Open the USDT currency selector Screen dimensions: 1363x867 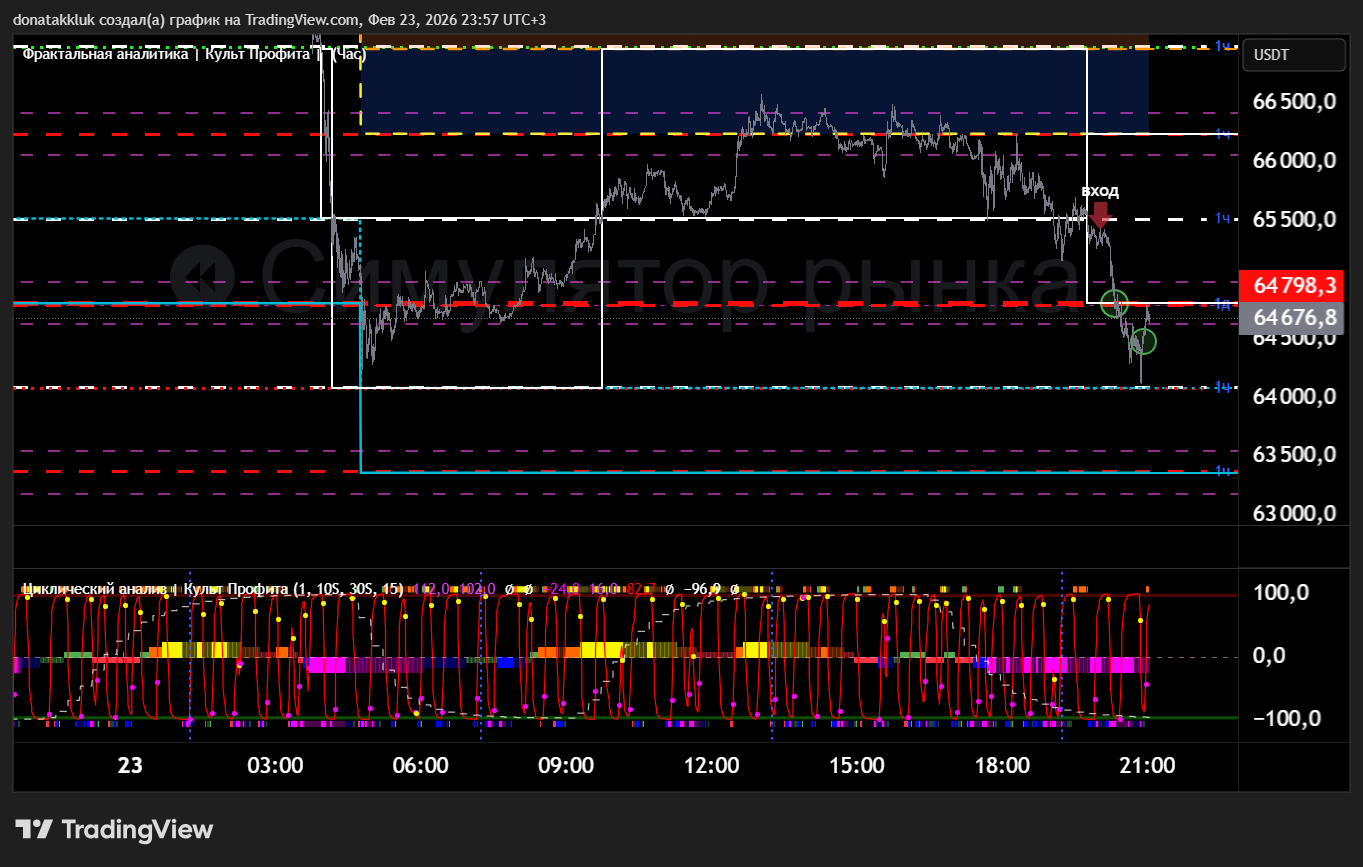pos(1293,55)
